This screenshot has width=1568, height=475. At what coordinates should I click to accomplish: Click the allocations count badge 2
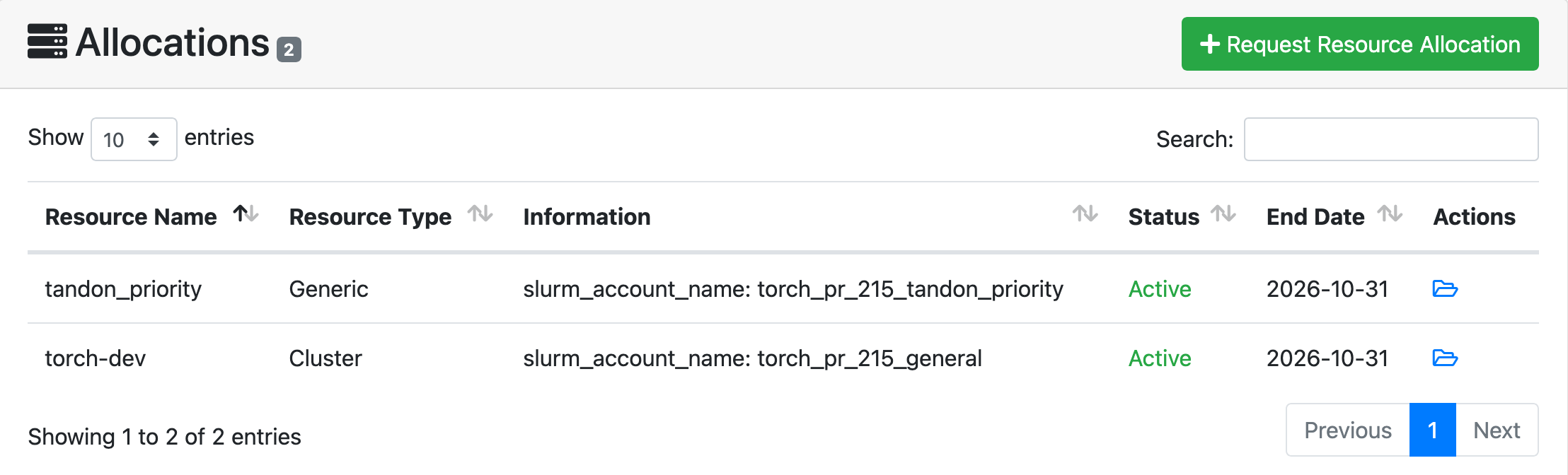click(x=289, y=50)
